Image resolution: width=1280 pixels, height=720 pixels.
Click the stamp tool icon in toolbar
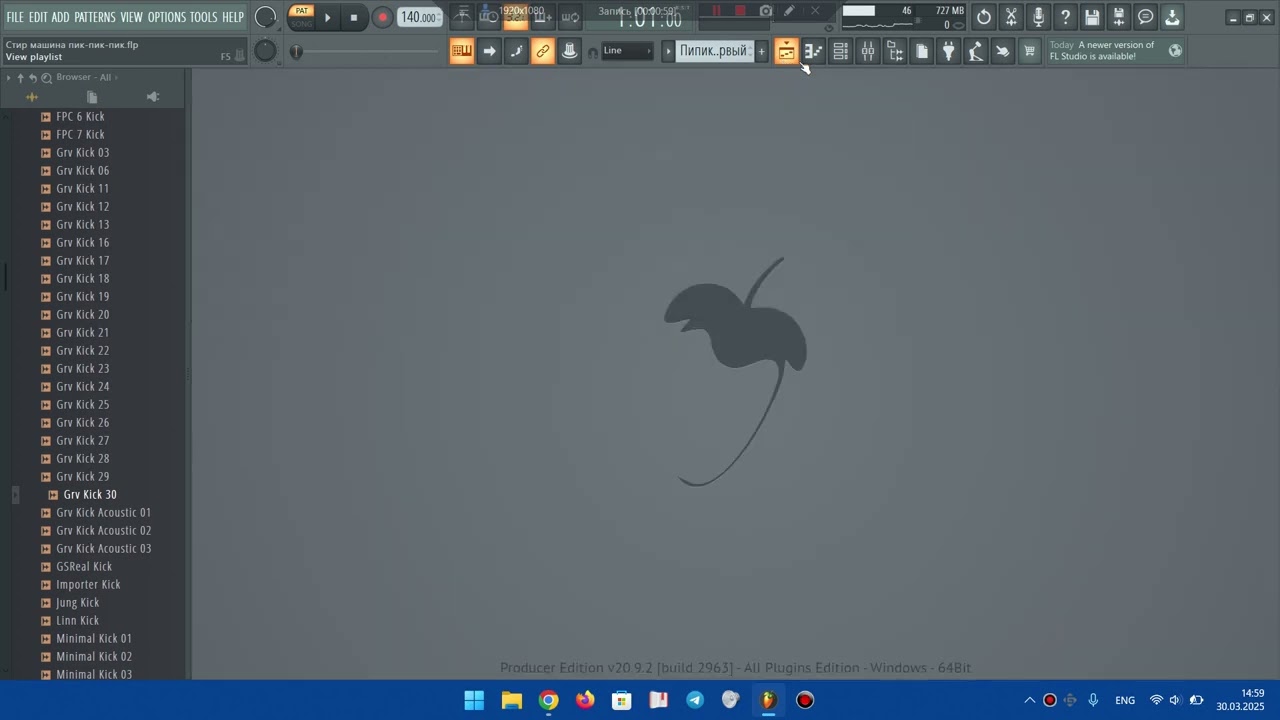point(569,51)
